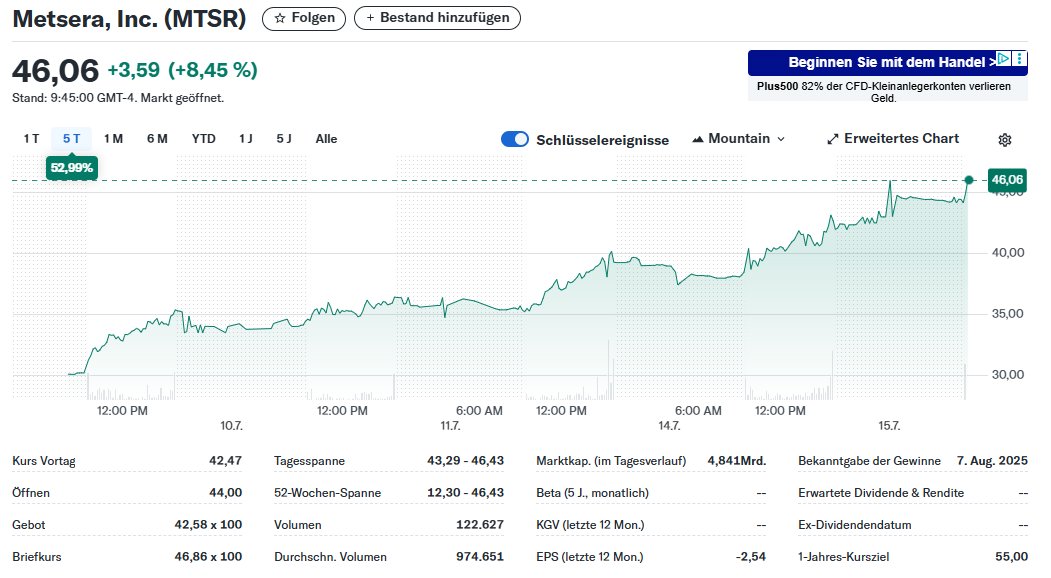Click the chart settings gear icon
The width and height of the screenshot is (1051, 578).
pyautogui.click(x=1004, y=139)
